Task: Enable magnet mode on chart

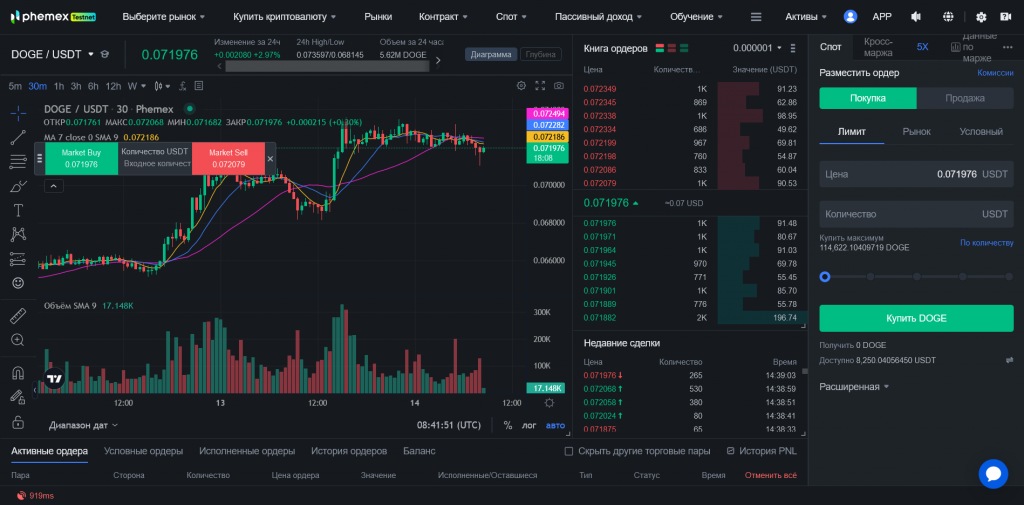Action: 18,373
